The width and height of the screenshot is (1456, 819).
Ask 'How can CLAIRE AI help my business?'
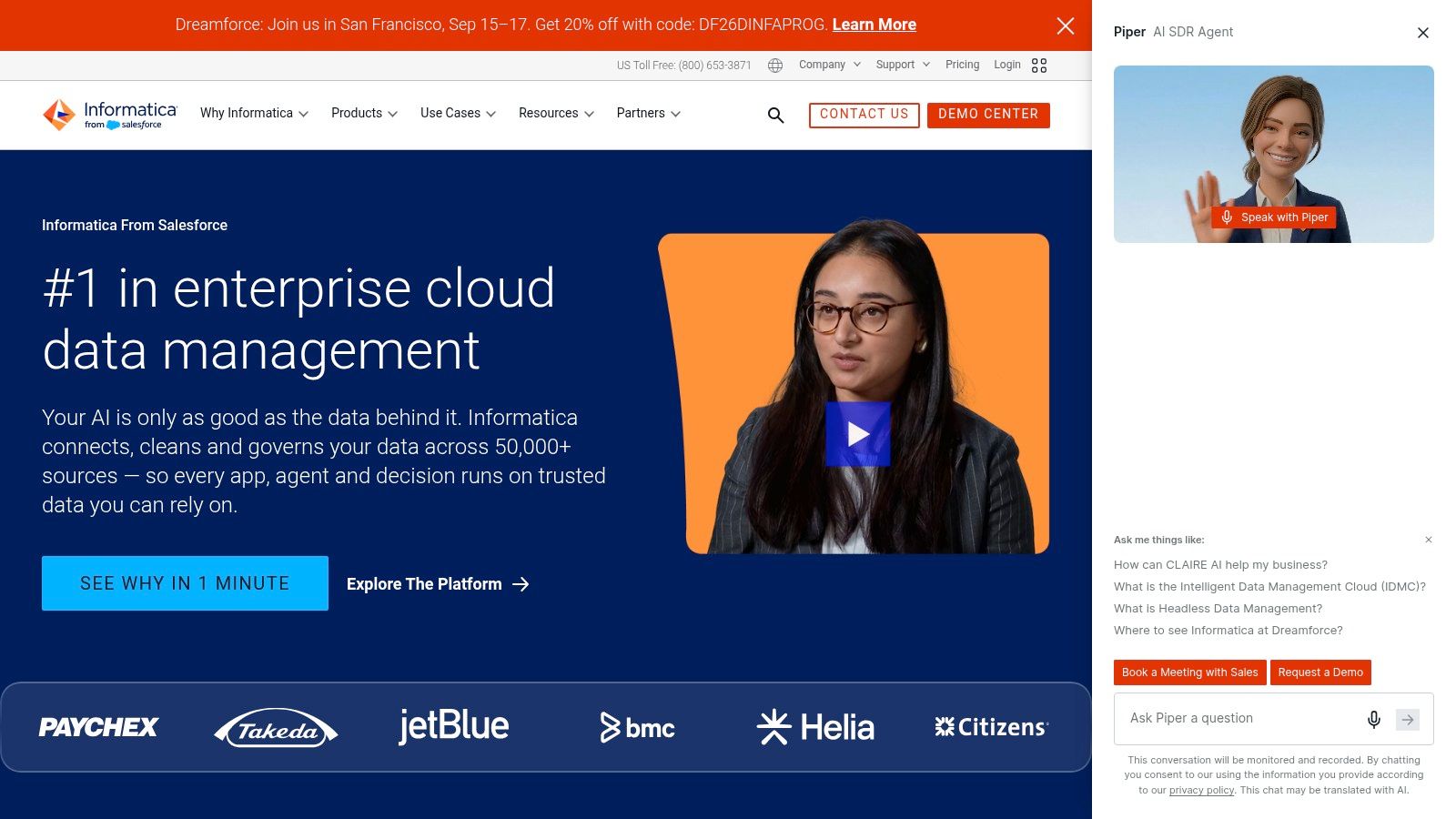(x=1220, y=565)
